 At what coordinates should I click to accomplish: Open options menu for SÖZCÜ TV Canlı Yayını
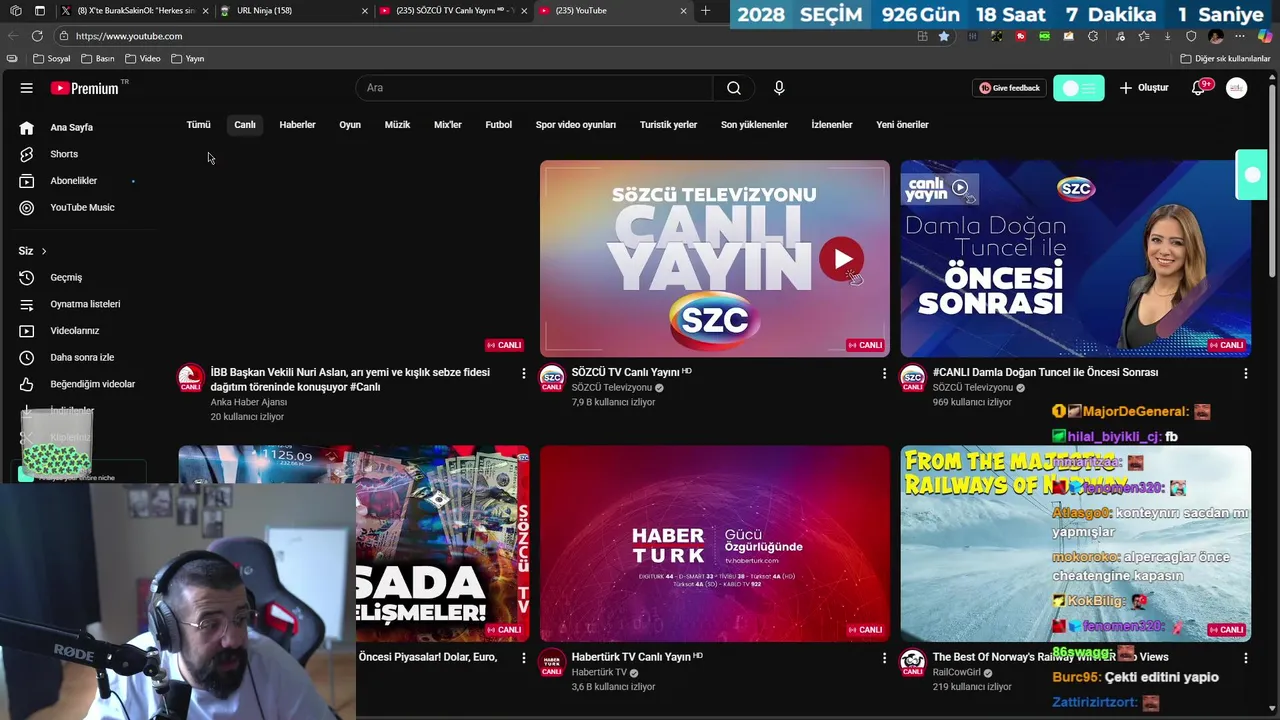coord(884,373)
